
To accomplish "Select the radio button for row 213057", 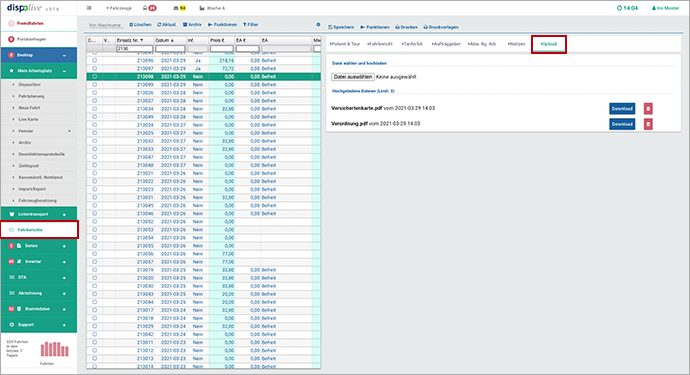I will point(94,262).
